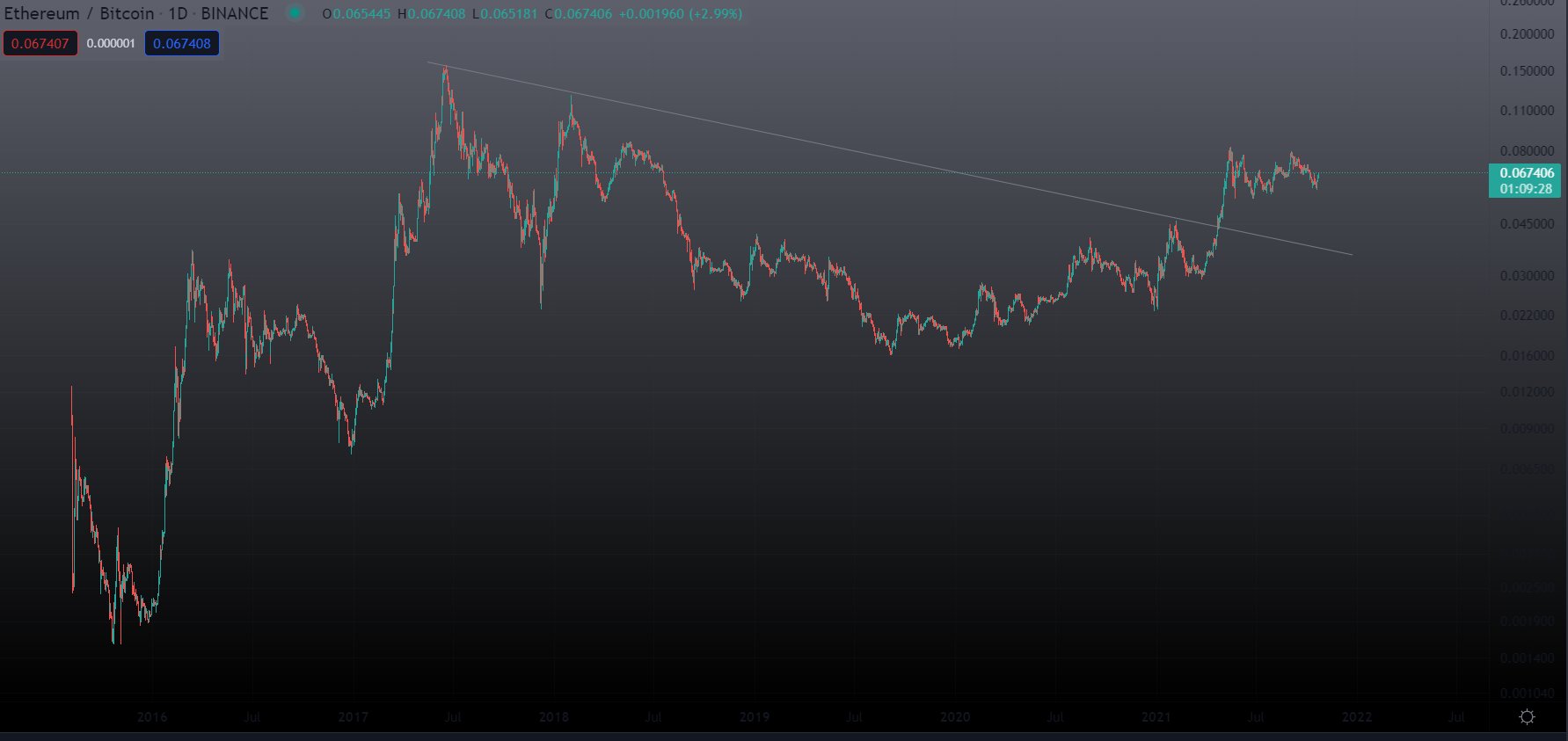Click the 2018 label on time axis
This screenshot has height=741, width=1568.
553,717
